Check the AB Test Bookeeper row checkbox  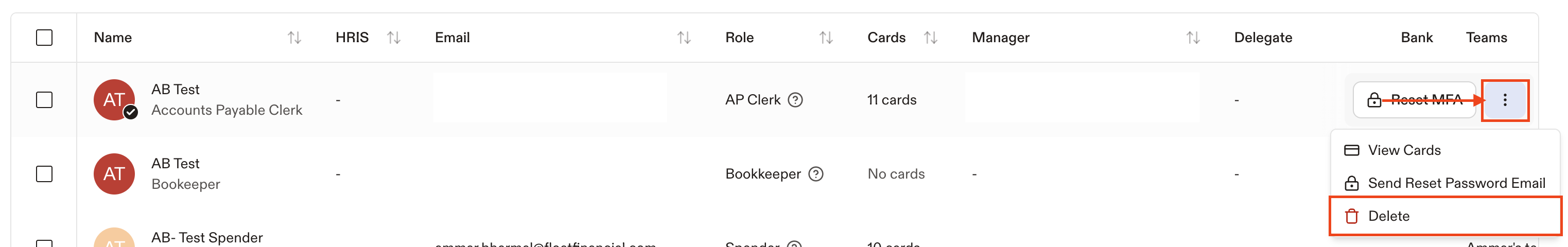pos(44,174)
